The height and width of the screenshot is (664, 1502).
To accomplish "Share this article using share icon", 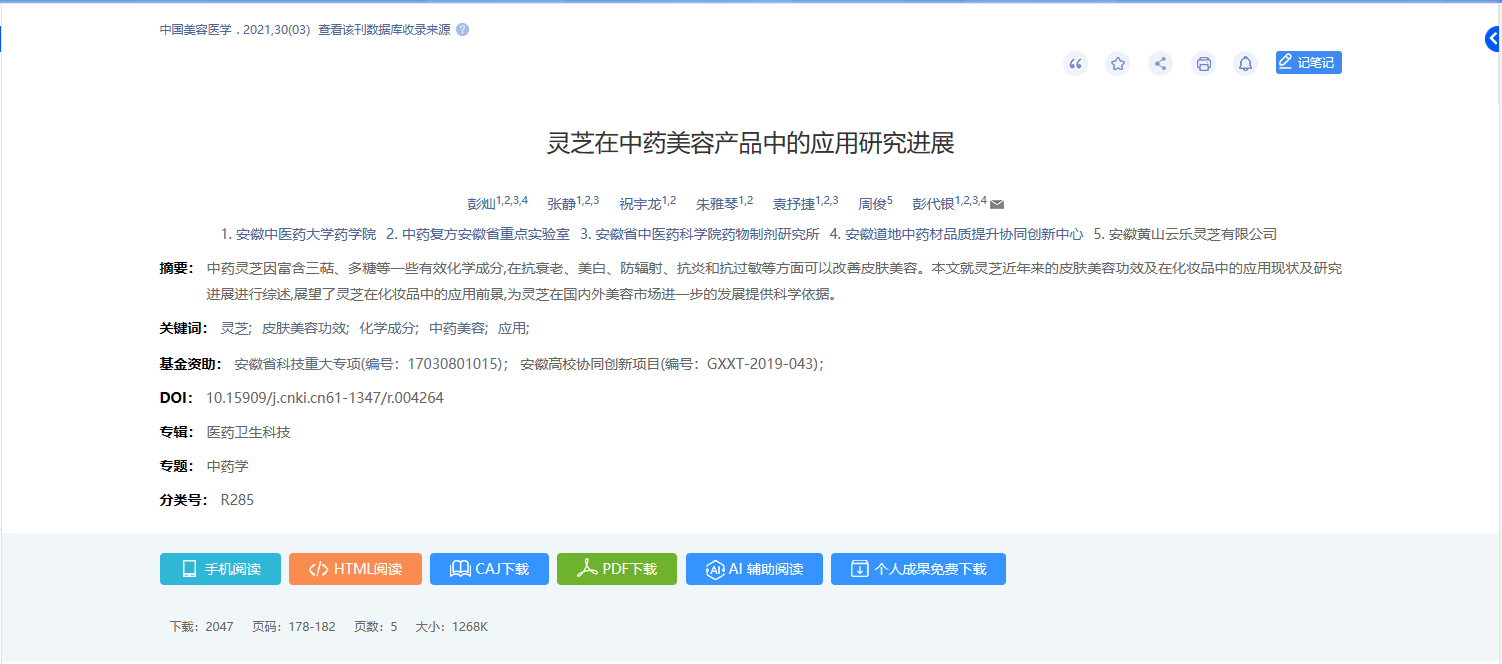I will 1160,63.
